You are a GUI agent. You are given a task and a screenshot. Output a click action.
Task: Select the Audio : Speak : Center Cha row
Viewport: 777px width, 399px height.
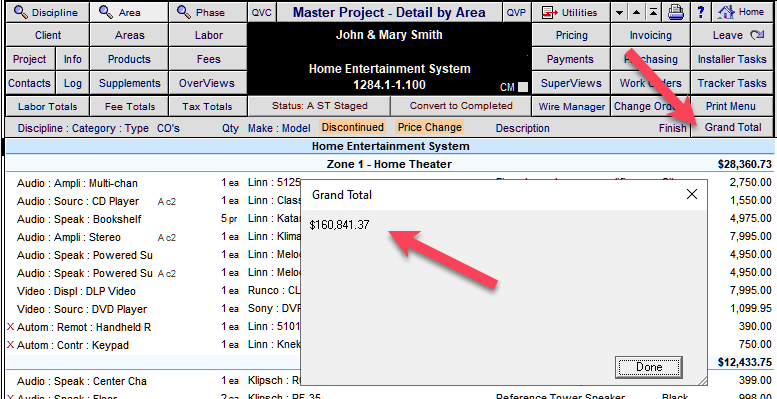tap(388, 381)
